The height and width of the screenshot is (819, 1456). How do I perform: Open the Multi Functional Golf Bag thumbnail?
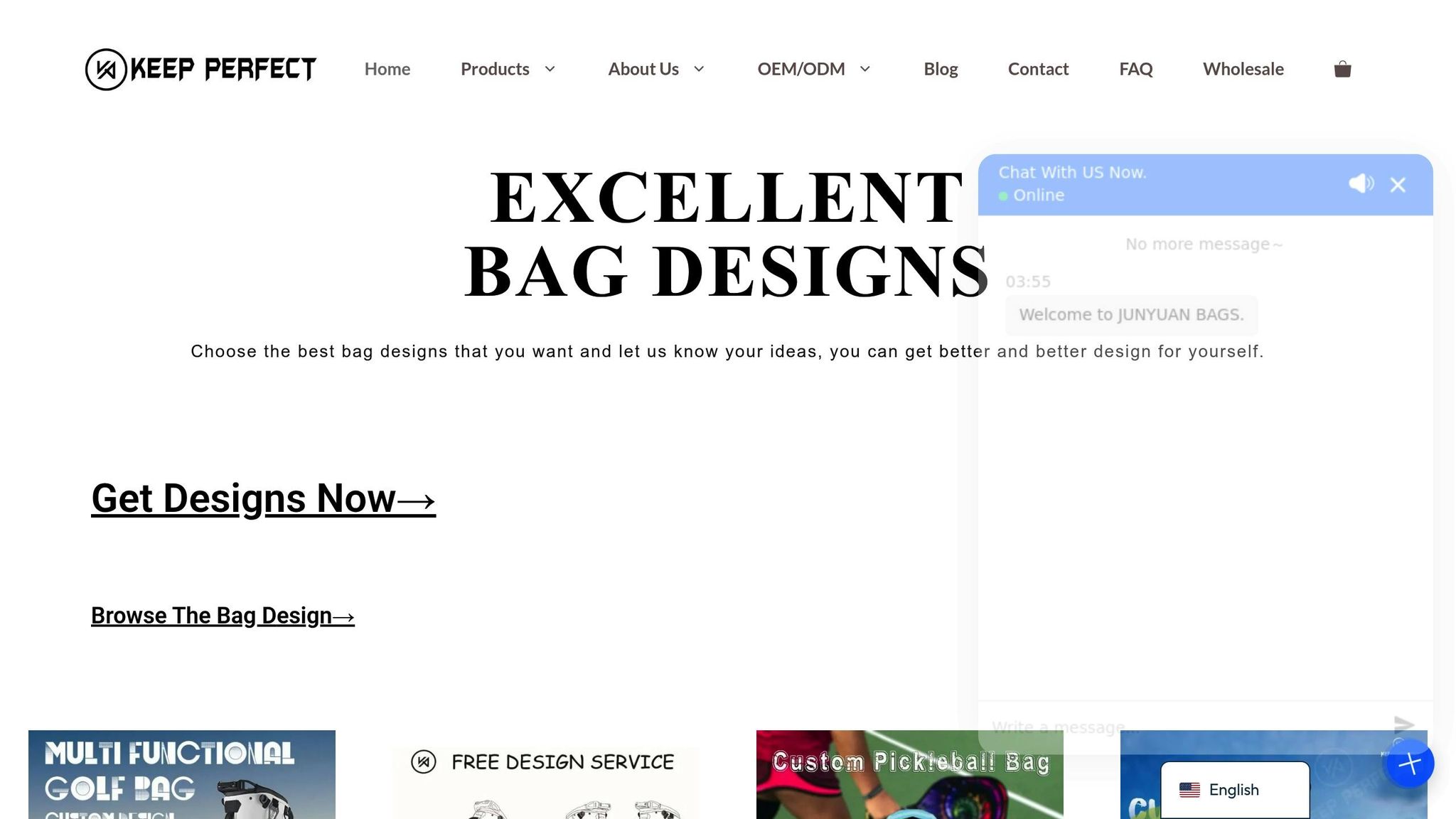click(x=182, y=774)
